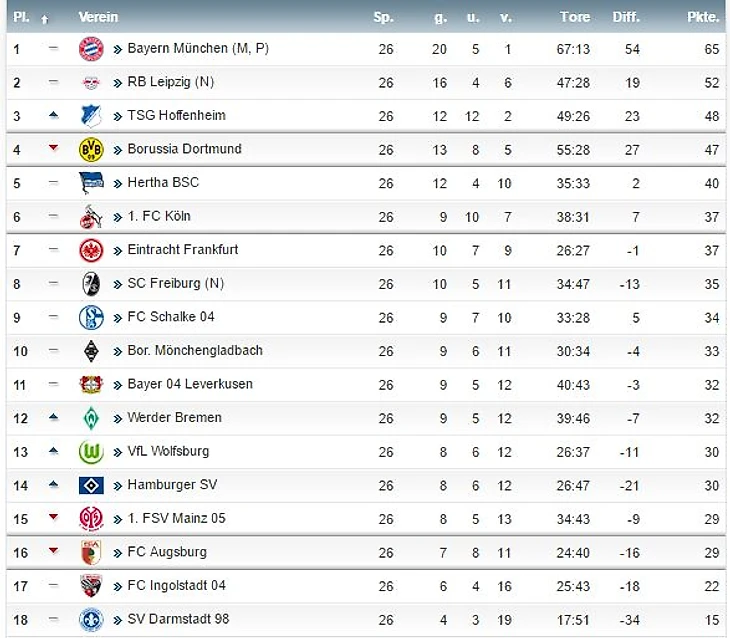The image size is (730, 638).
Task: Click the SV Darmstadt 98 crest
Action: pos(91,620)
